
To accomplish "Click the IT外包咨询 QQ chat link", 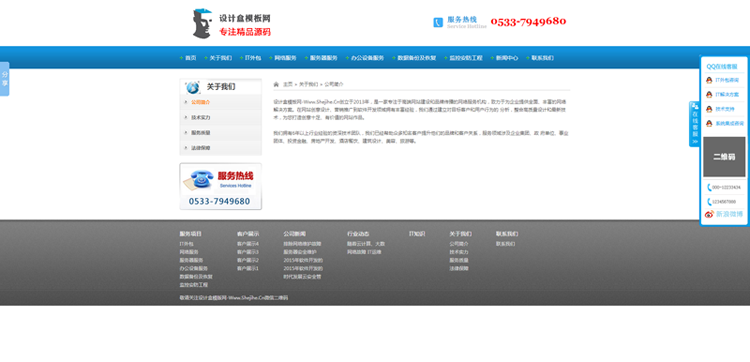I will (727, 80).
